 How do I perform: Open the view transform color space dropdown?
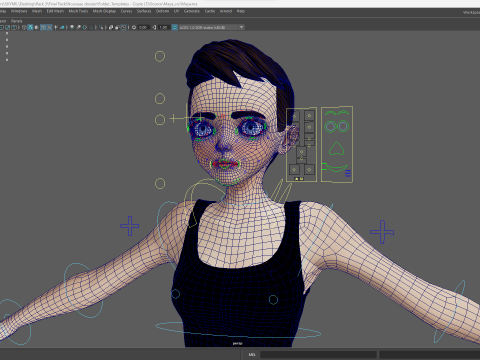(212, 27)
